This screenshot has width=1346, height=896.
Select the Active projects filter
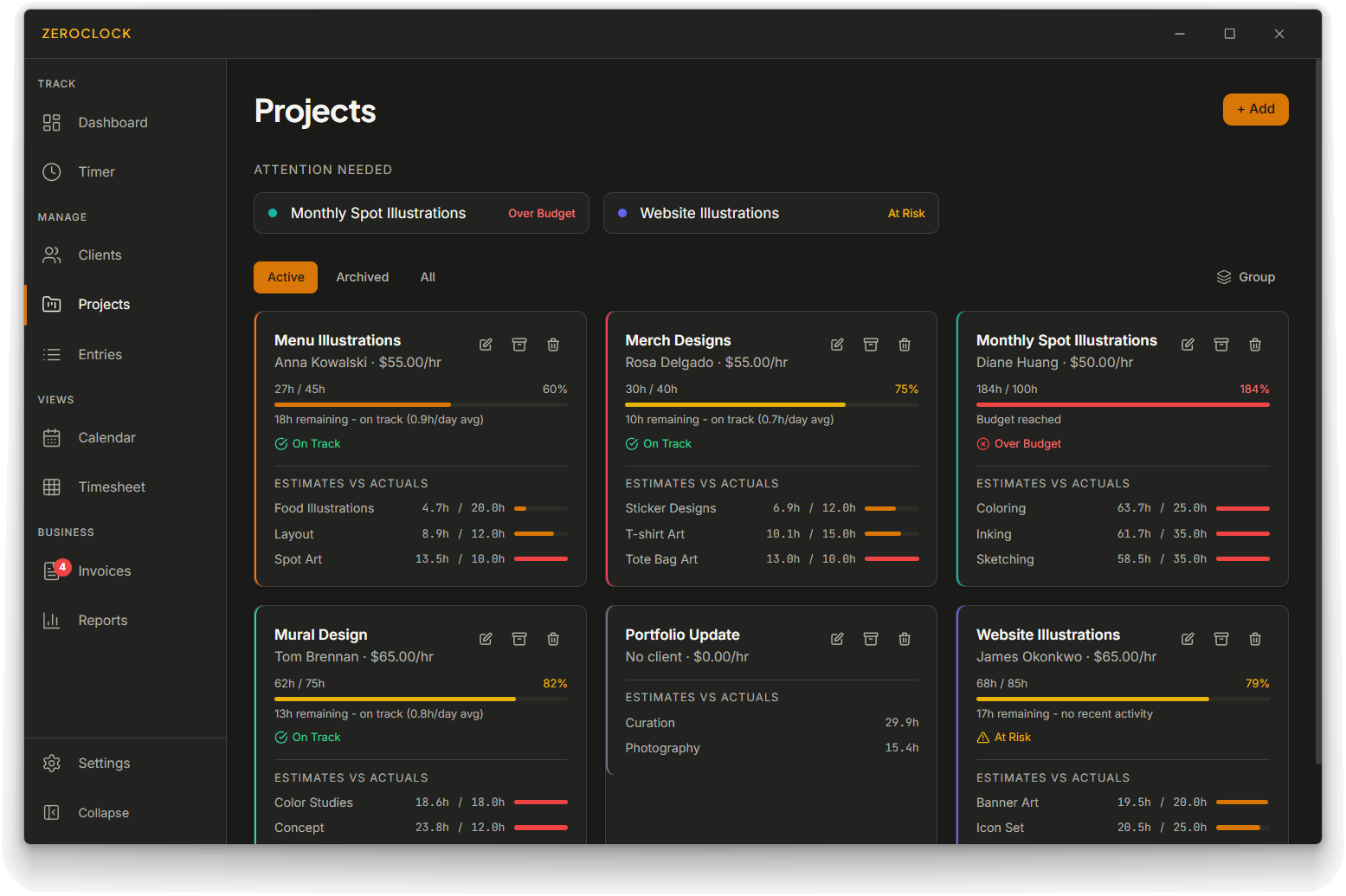coord(286,277)
